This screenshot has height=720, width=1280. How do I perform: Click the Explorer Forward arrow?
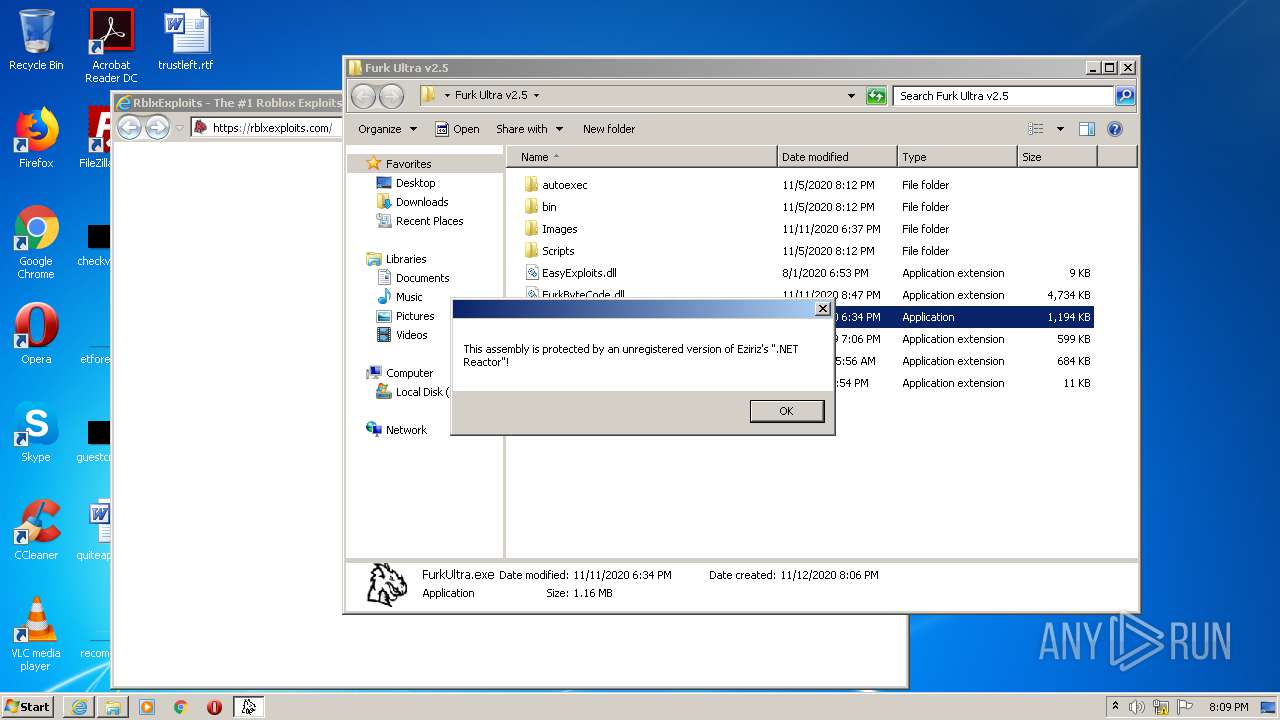391,96
